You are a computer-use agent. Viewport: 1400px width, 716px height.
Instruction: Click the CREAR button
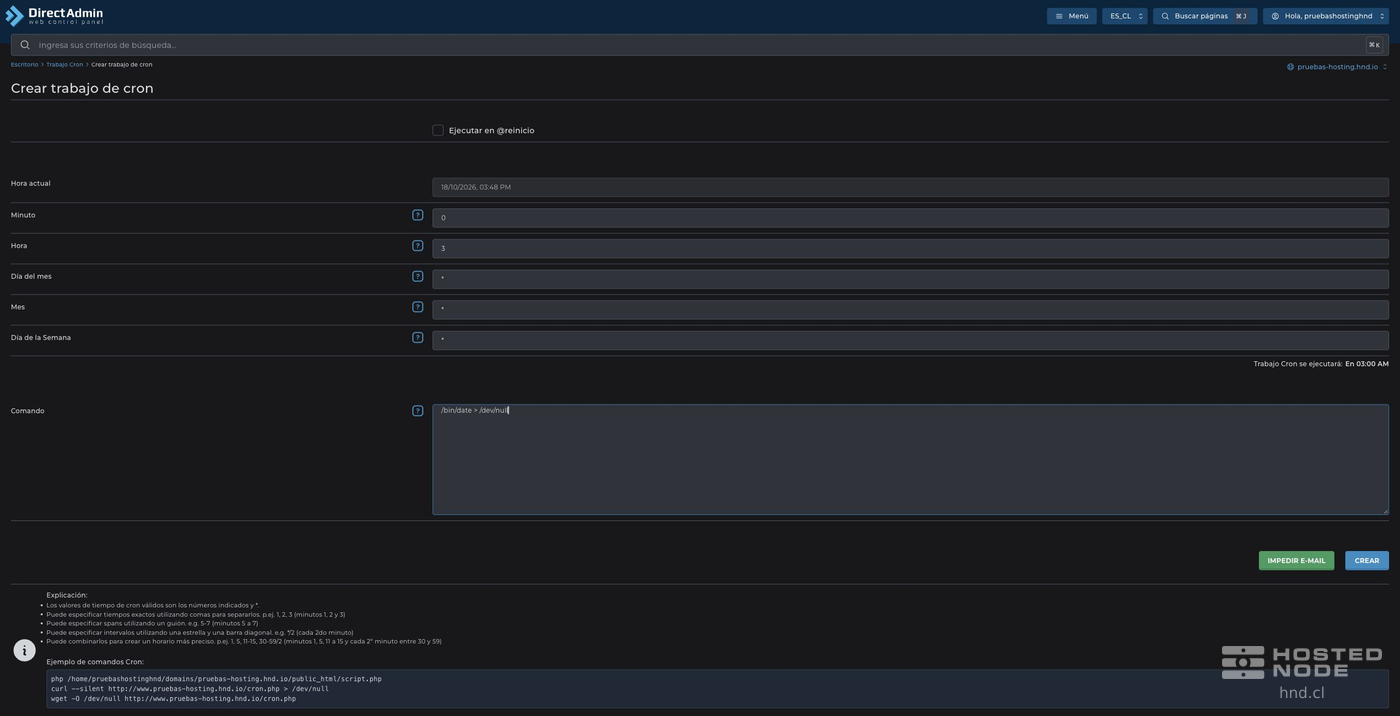[x=1367, y=561]
